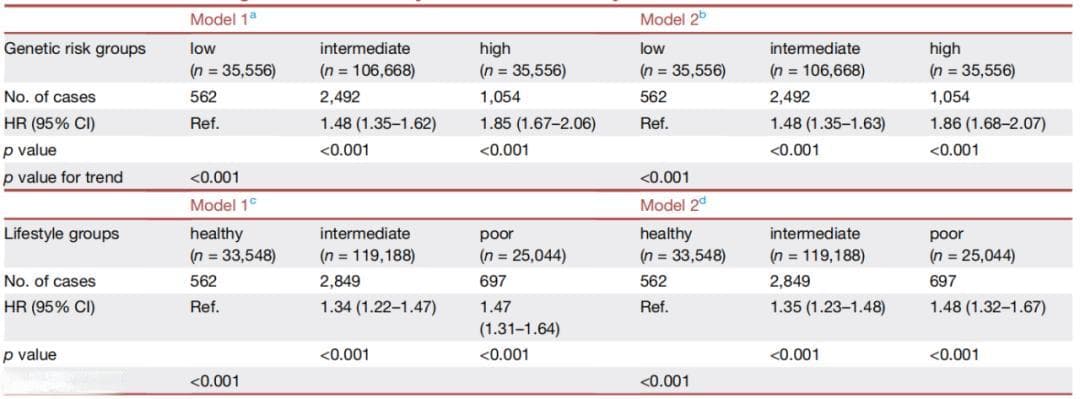
Task: Select the 1.48 (1.32–1.67) cell
Action: click(x=988, y=308)
